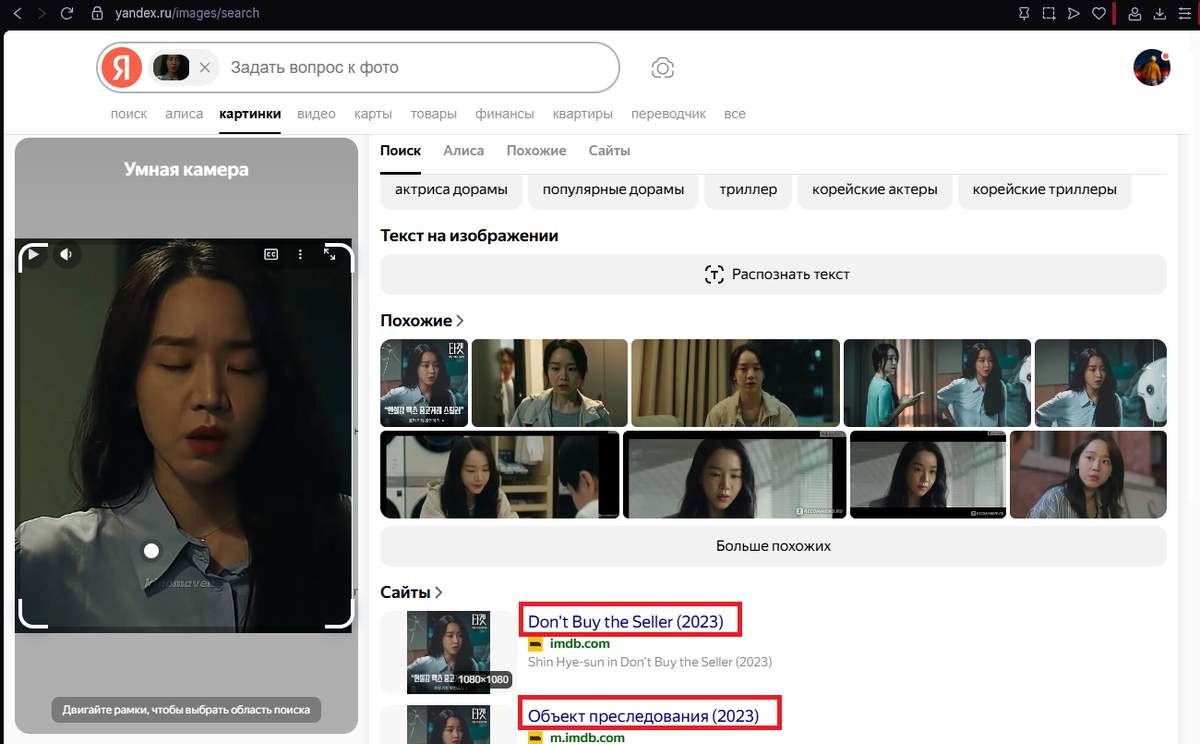Click the white crop point on photo
Image resolution: width=1200 pixels, height=744 pixels.
(151, 551)
